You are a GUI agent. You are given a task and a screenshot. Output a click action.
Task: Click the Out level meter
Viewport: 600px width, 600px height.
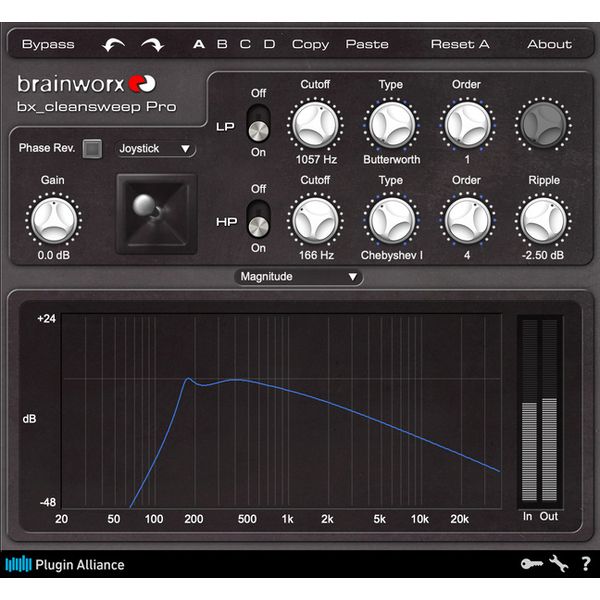[x=549, y=410]
